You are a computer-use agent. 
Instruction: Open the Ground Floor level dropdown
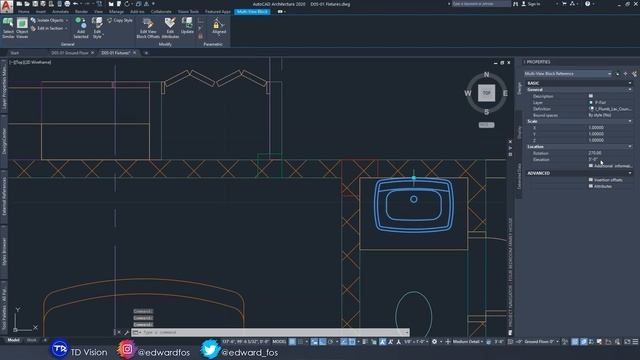pyautogui.click(x=541, y=342)
